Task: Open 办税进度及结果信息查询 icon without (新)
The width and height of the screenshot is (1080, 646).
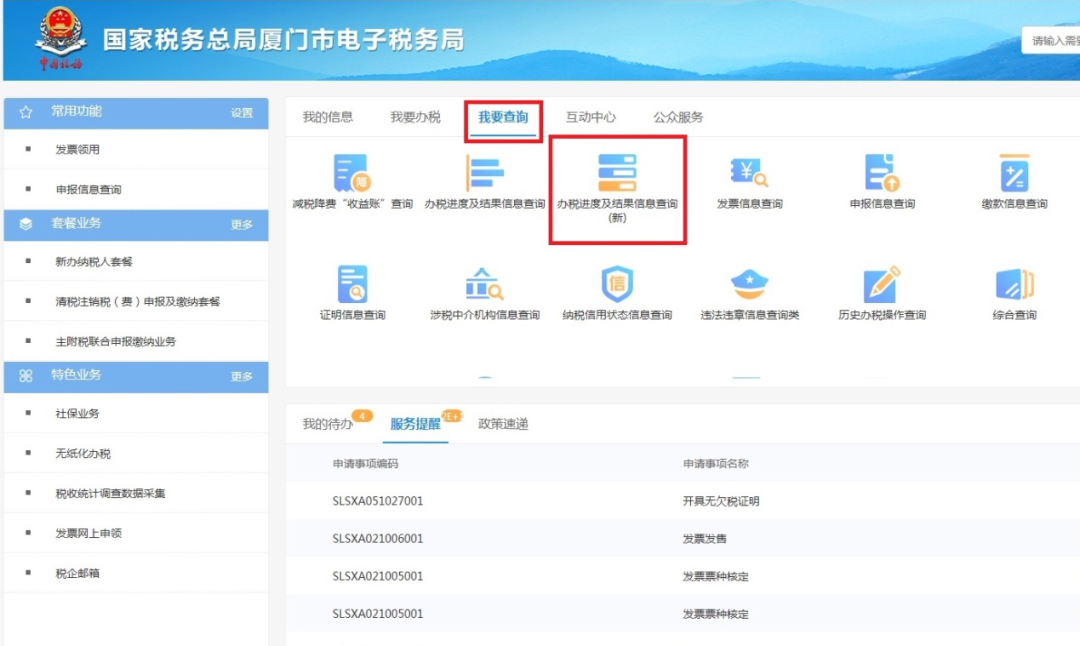Action: [x=484, y=173]
